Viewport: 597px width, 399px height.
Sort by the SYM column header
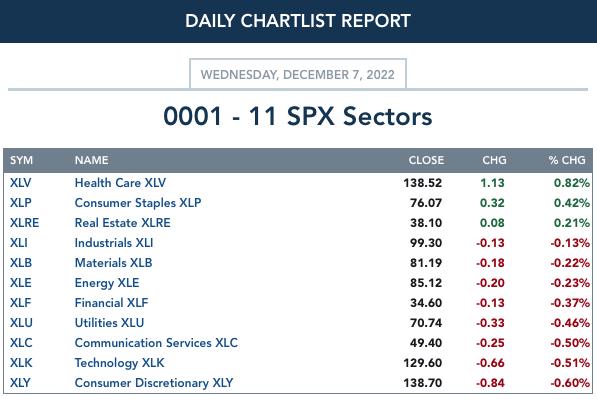(21, 160)
